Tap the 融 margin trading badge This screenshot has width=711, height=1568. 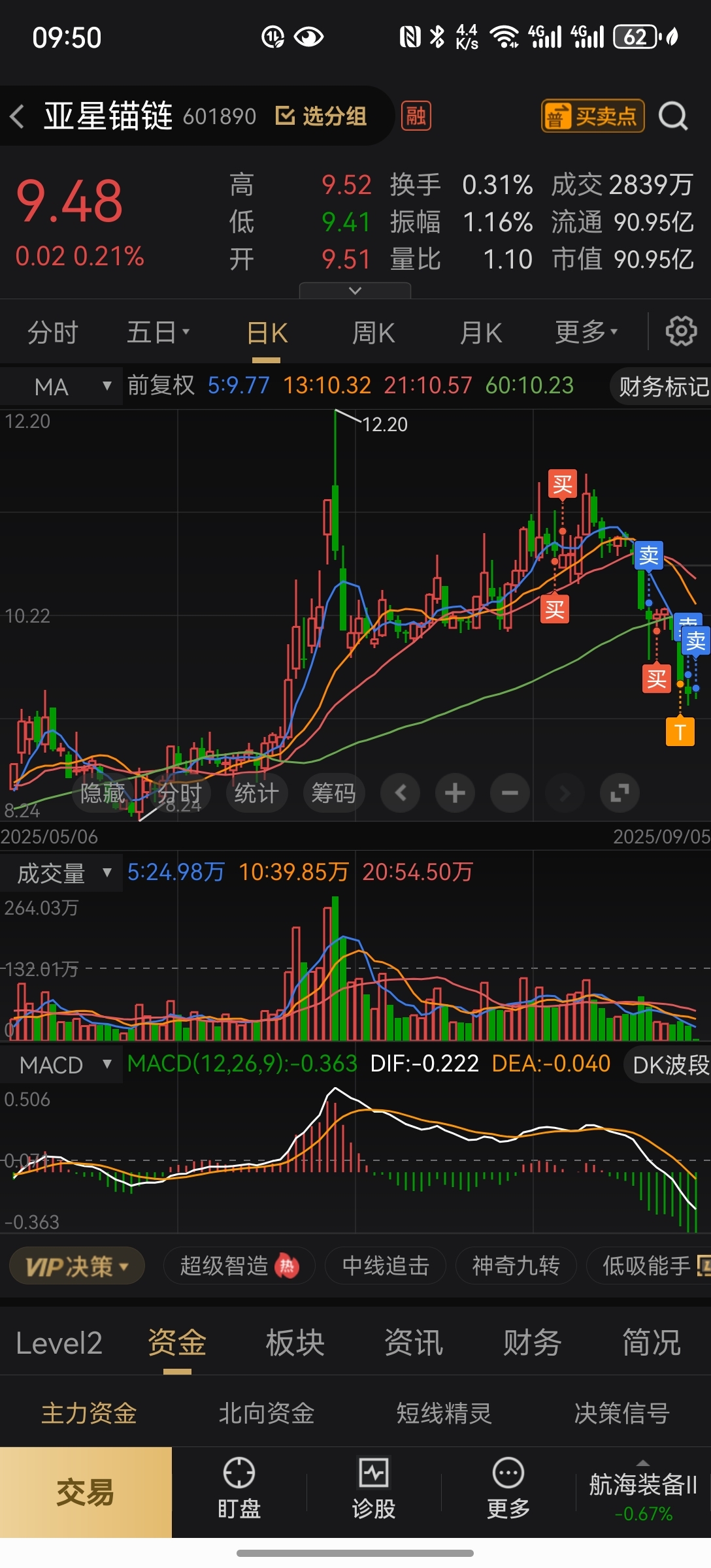[x=416, y=116]
